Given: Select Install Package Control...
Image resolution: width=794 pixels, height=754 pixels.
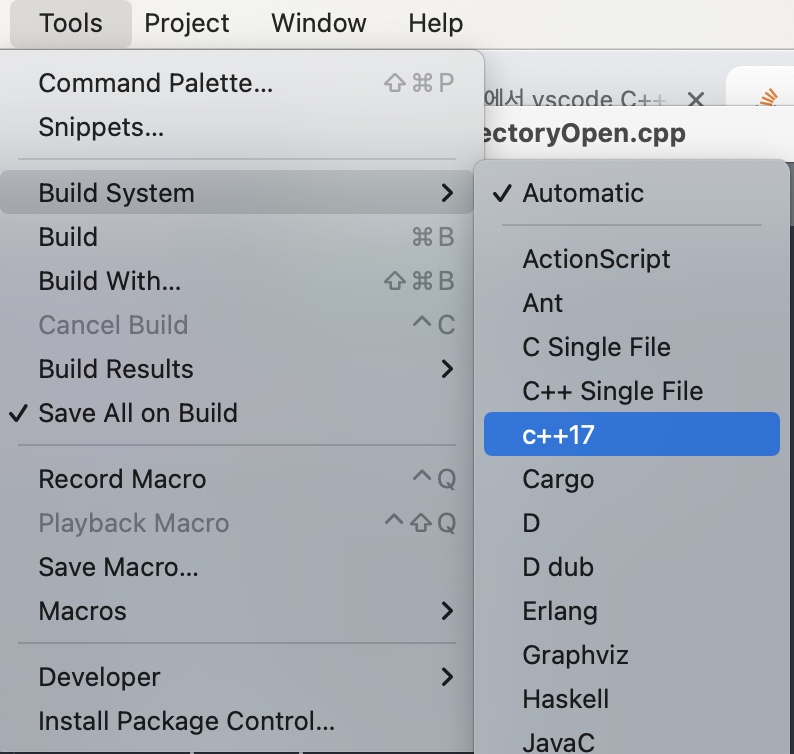Looking at the screenshot, I should 236,721.
